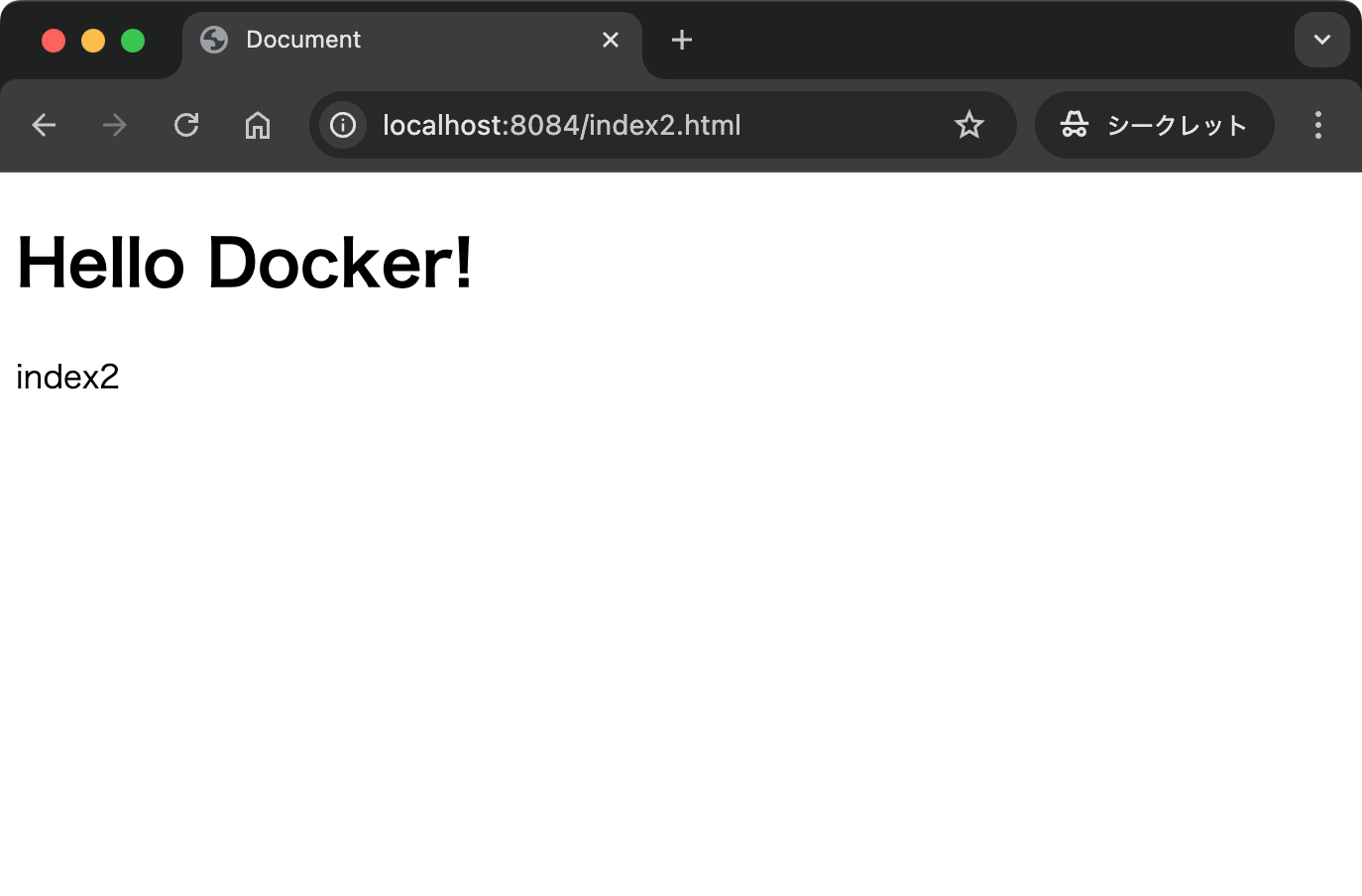The width and height of the screenshot is (1362, 896).
Task: Reload the current page
Action: click(186, 125)
